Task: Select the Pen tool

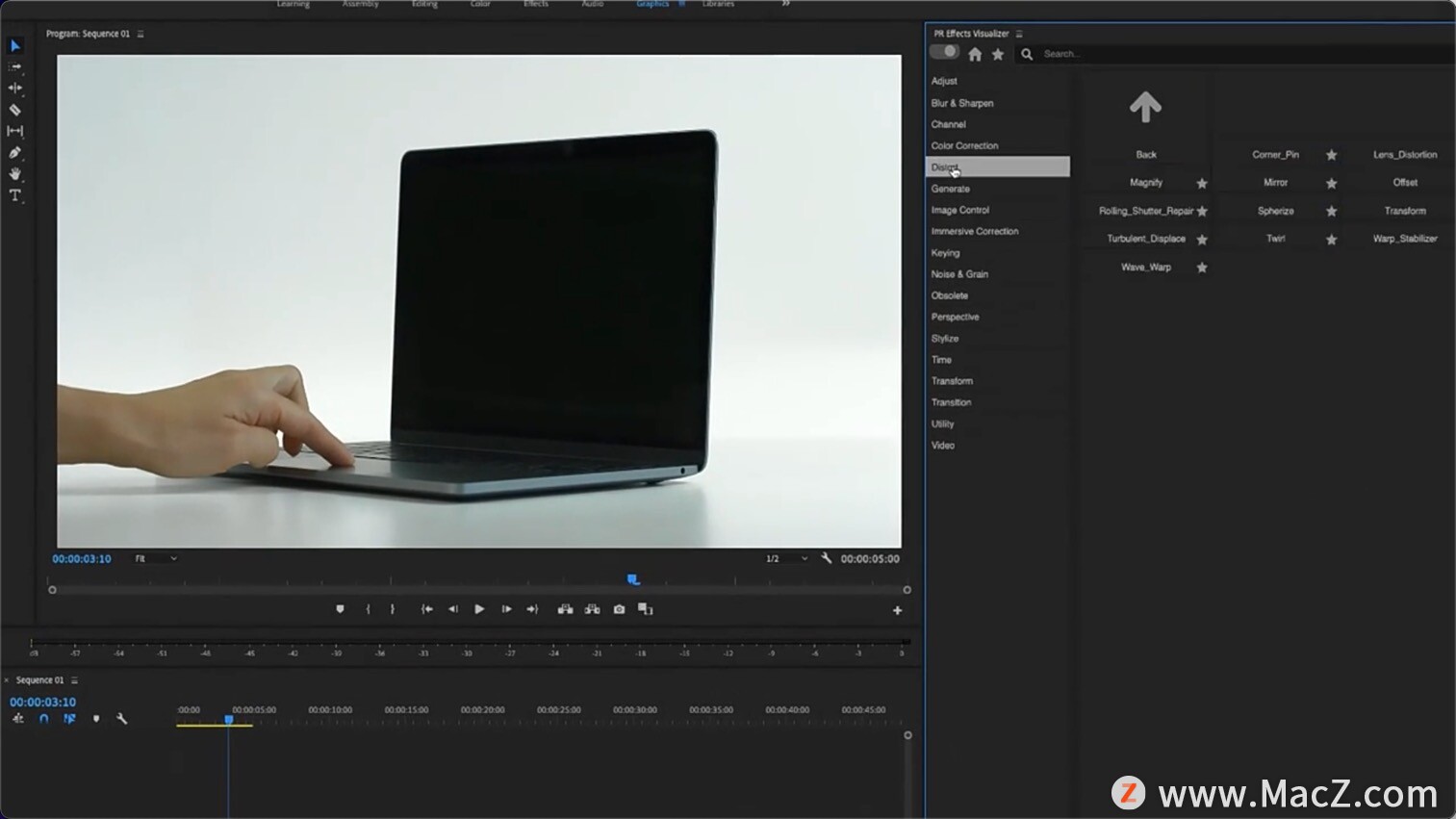Action: pyautogui.click(x=15, y=152)
